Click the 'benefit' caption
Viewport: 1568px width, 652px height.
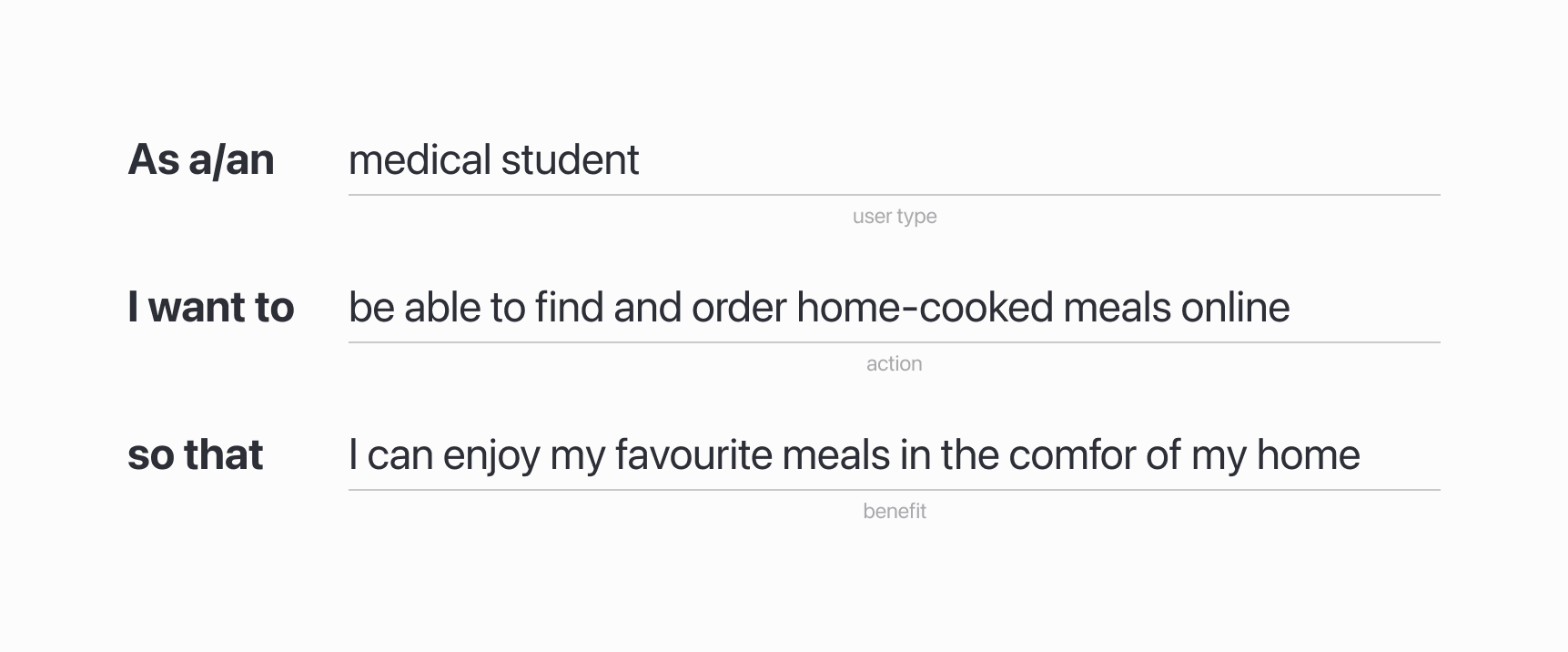pos(894,512)
